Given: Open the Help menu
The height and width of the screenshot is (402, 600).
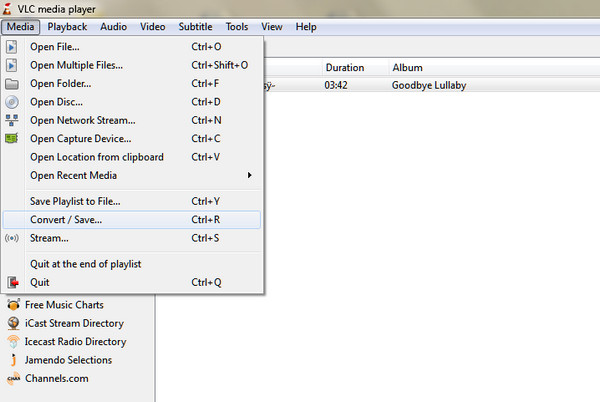Looking at the screenshot, I should pyautogui.click(x=306, y=27).
